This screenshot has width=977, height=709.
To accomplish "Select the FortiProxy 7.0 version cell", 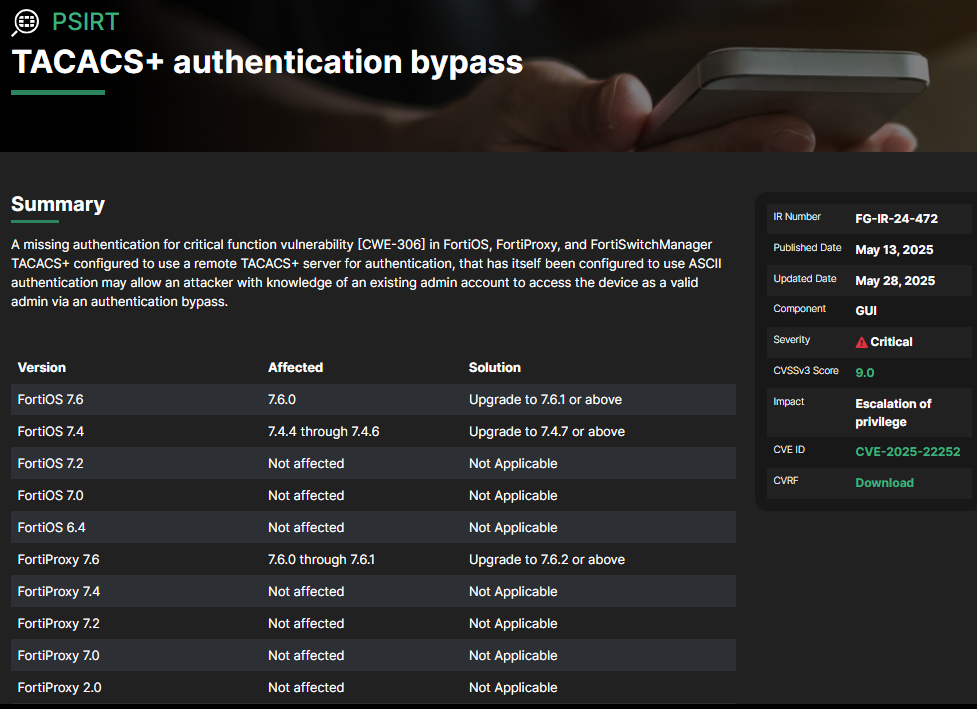I will [x=59, y=655].
